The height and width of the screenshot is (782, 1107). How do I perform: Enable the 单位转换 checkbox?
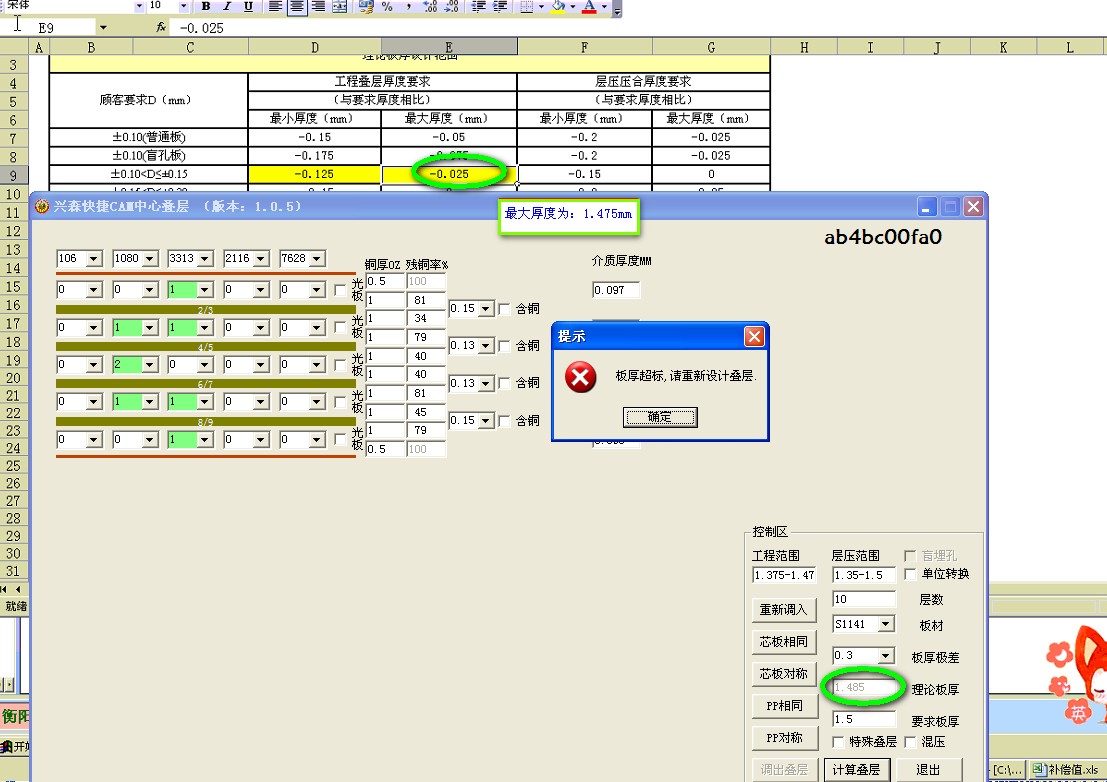point(910,574)
